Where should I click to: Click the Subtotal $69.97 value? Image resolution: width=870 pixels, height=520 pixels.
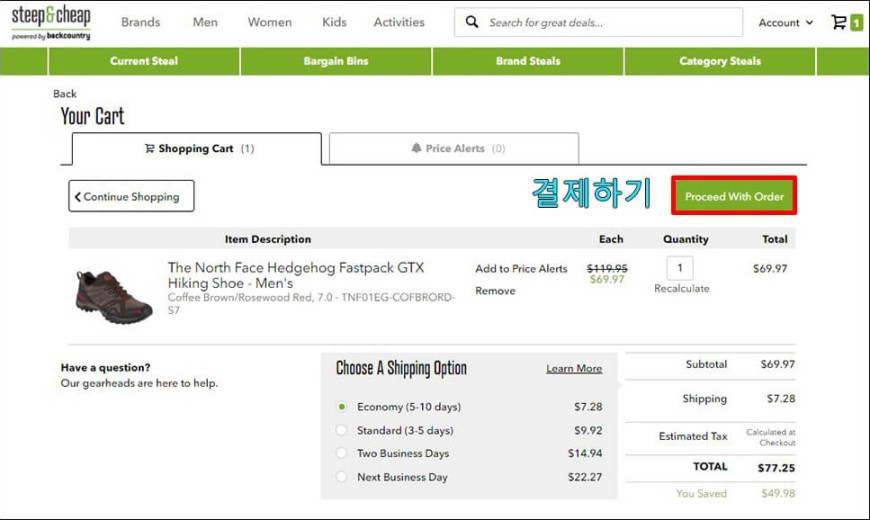click(x=777, y=365)
